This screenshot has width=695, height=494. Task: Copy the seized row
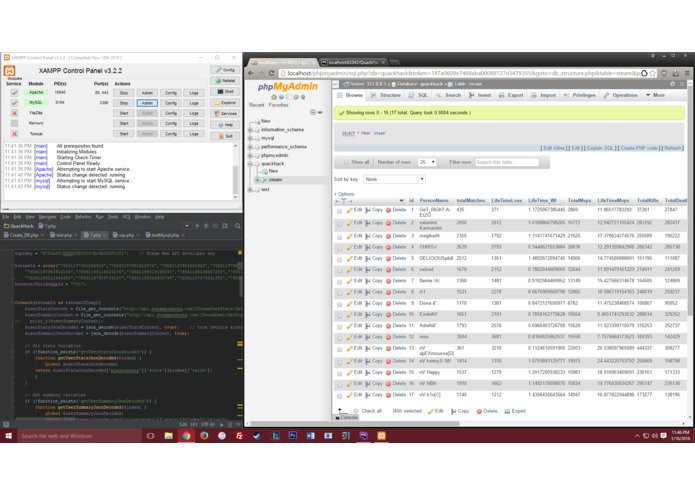pos(374,269)
